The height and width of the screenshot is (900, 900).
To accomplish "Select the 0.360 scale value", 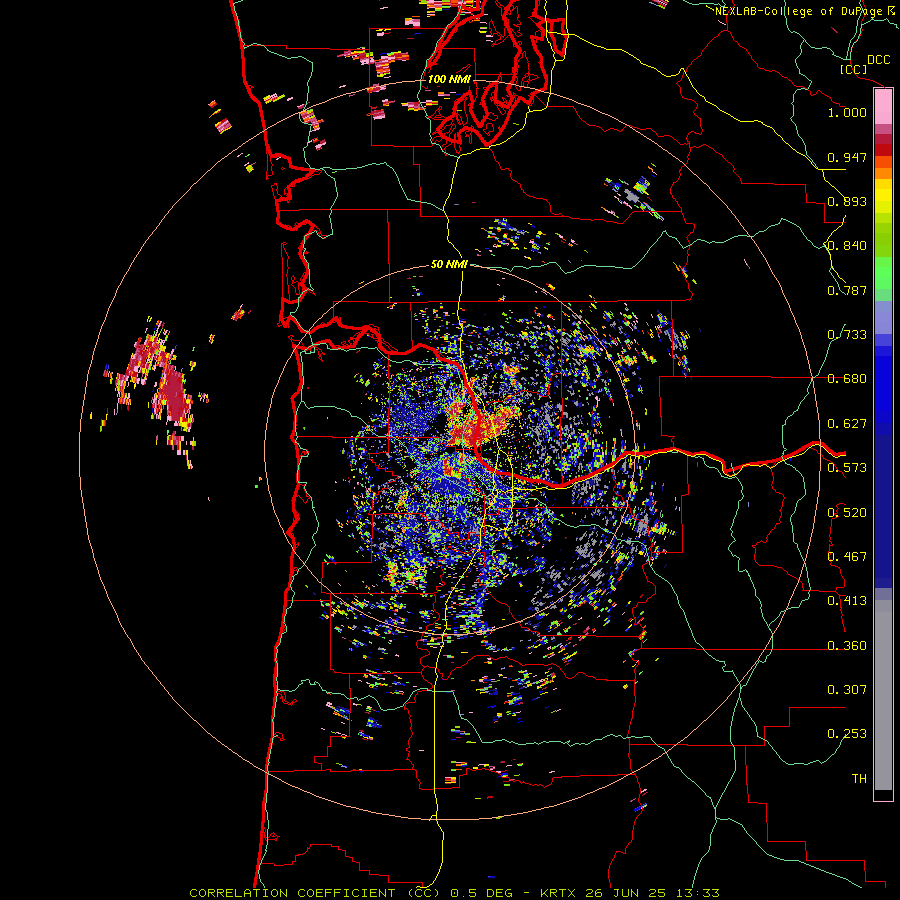I will tap(847, 646).
